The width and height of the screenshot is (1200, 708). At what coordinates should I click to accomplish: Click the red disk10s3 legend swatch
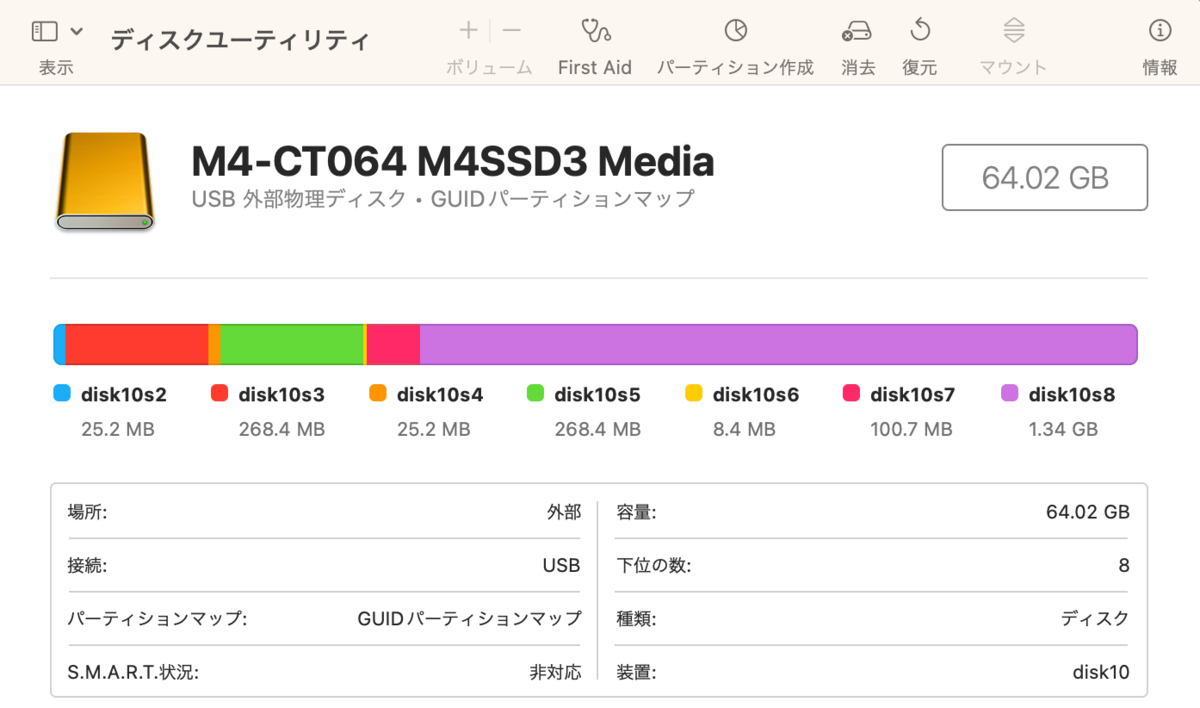(x=219, y=393)
